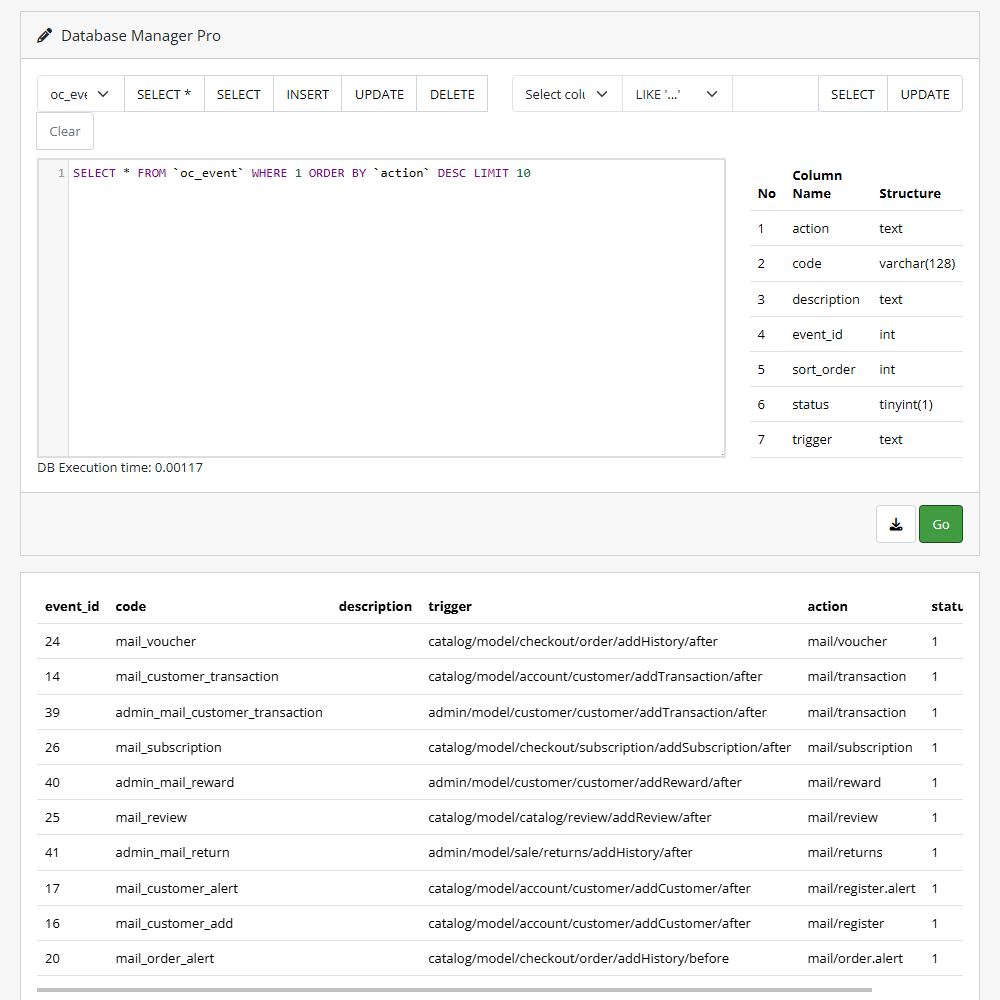Open the LIKE '...' operator dropdown
Viewport: 1000px width, 1000px height.
point(676,94)
